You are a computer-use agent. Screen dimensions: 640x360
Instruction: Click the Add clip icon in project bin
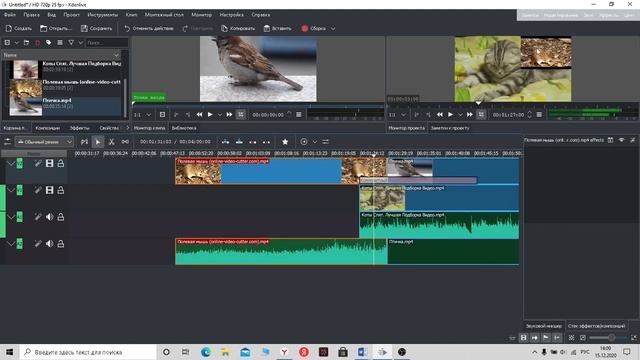pyautogui.click(x=7, y=42)
